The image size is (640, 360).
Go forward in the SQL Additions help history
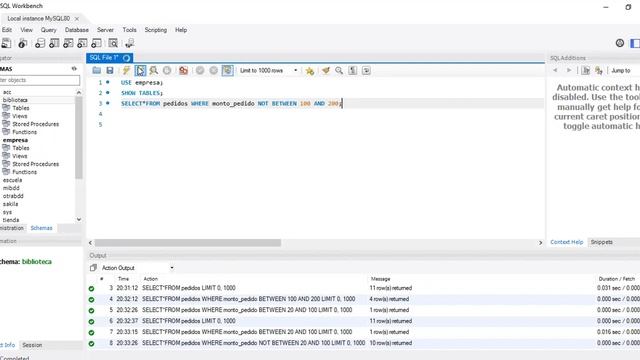tap(569, 71)
